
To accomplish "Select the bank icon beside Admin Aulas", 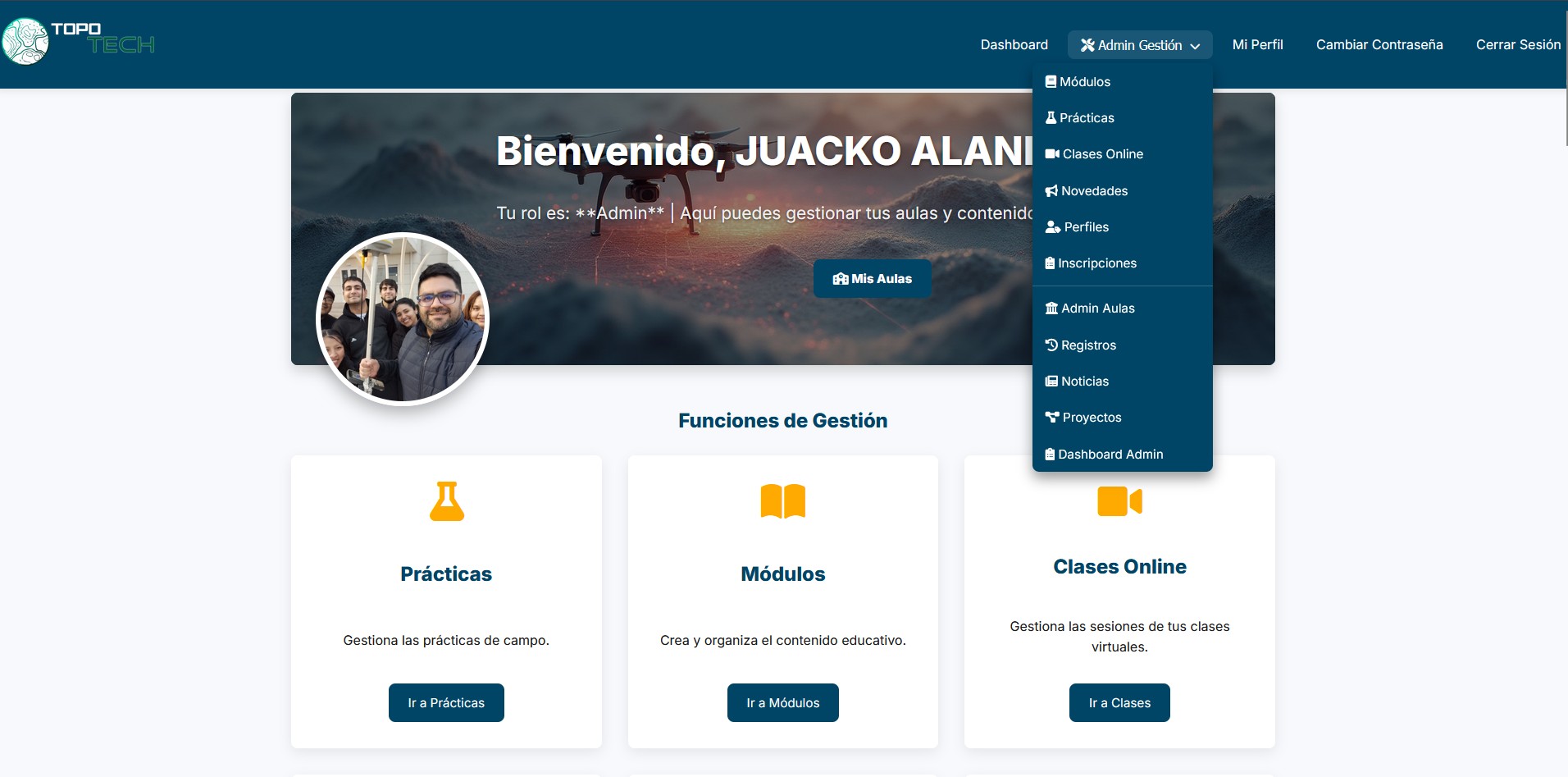I will [1051, 308].
